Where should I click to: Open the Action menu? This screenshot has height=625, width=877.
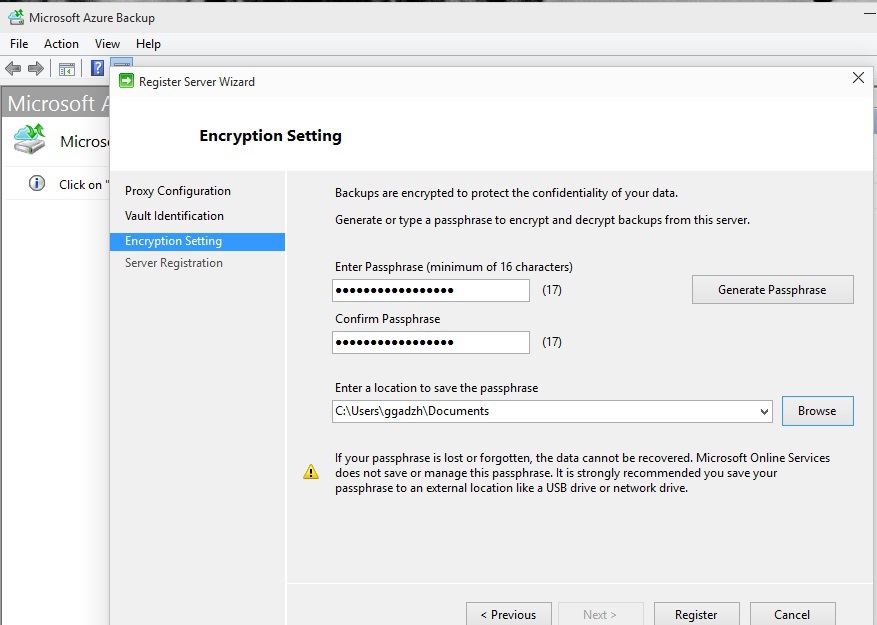pyautogui.click(x=62, y=44)
